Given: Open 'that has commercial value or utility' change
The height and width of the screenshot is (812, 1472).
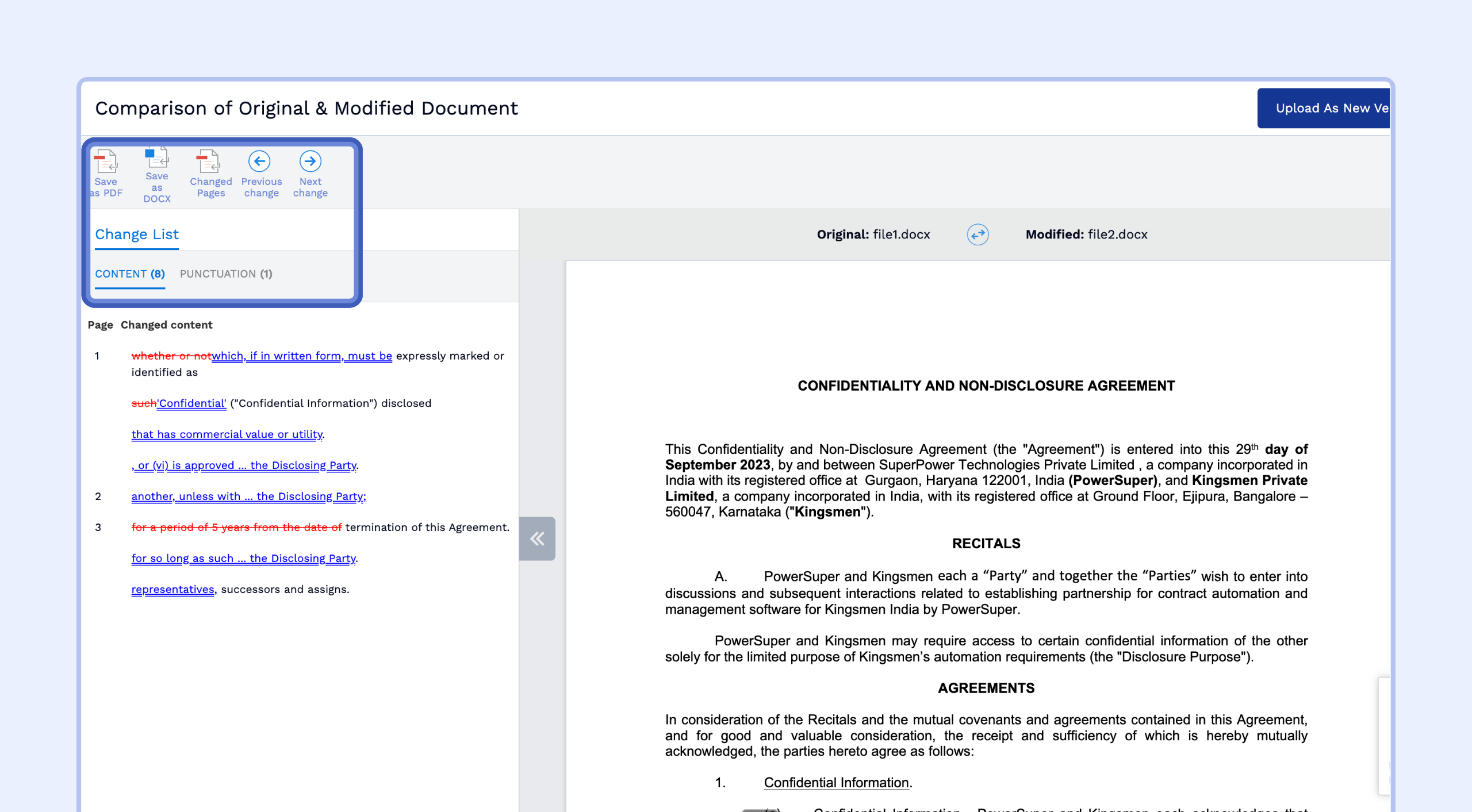Looking at the screenshot, I should (227, 434).
